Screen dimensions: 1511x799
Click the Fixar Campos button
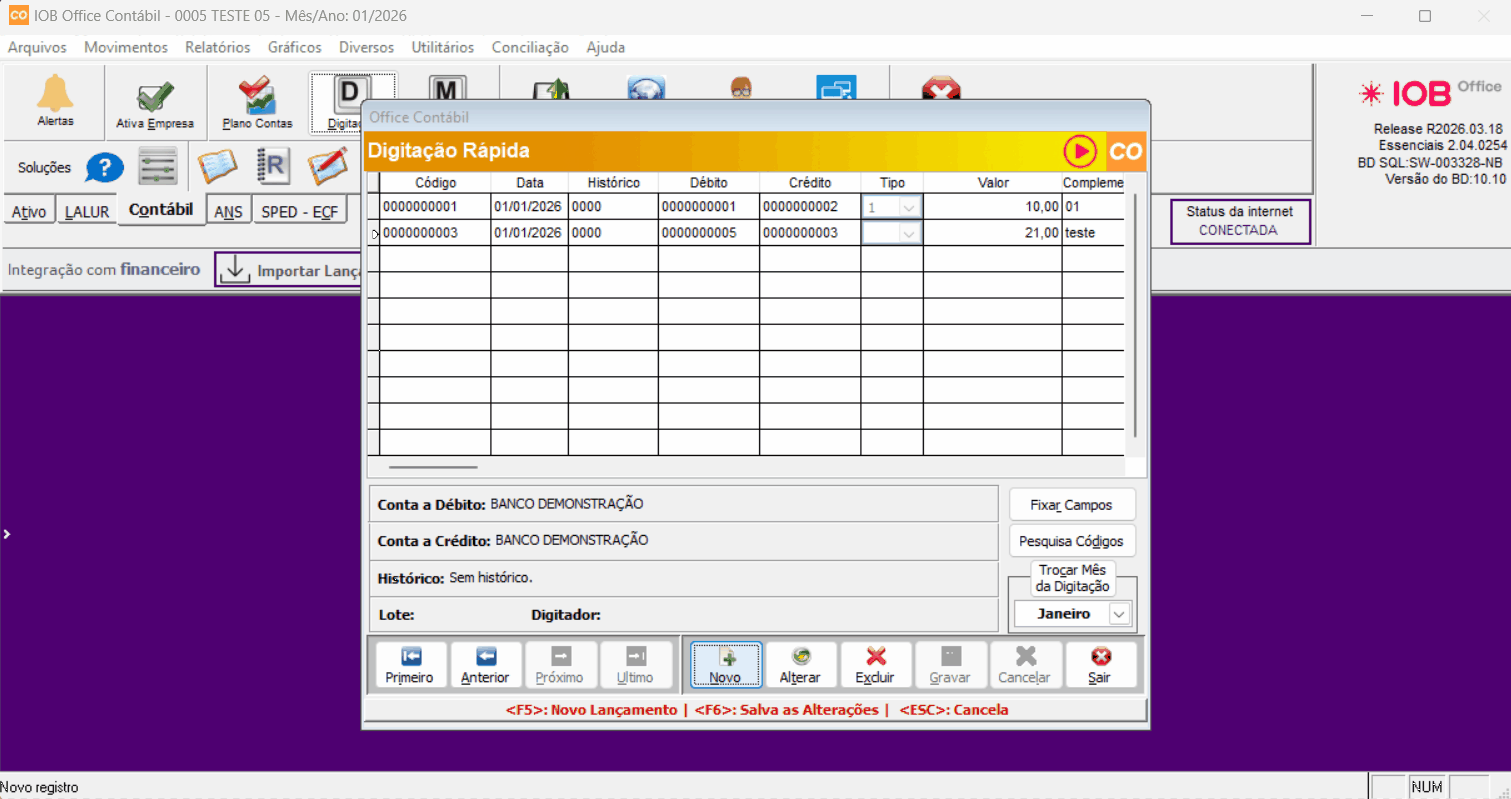pos(1071,505)
